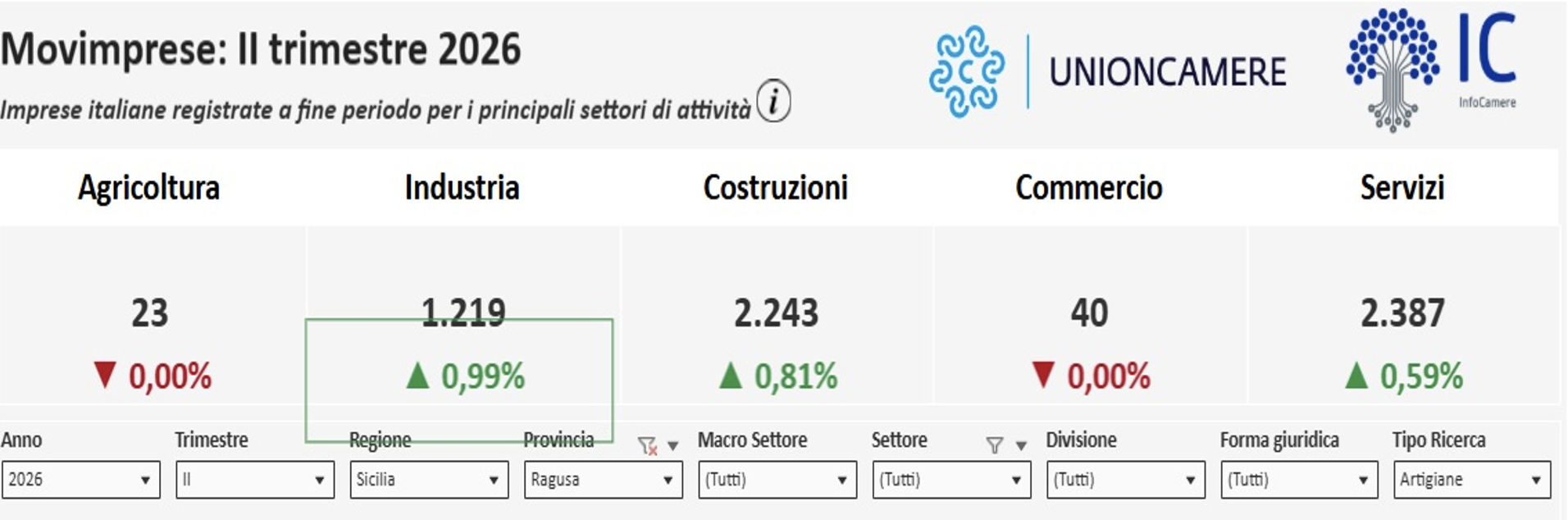This screenshot has height=520, width=1568.
Task: Open the Trimestre dropdown showing II
Action: [x=255, y=480]
